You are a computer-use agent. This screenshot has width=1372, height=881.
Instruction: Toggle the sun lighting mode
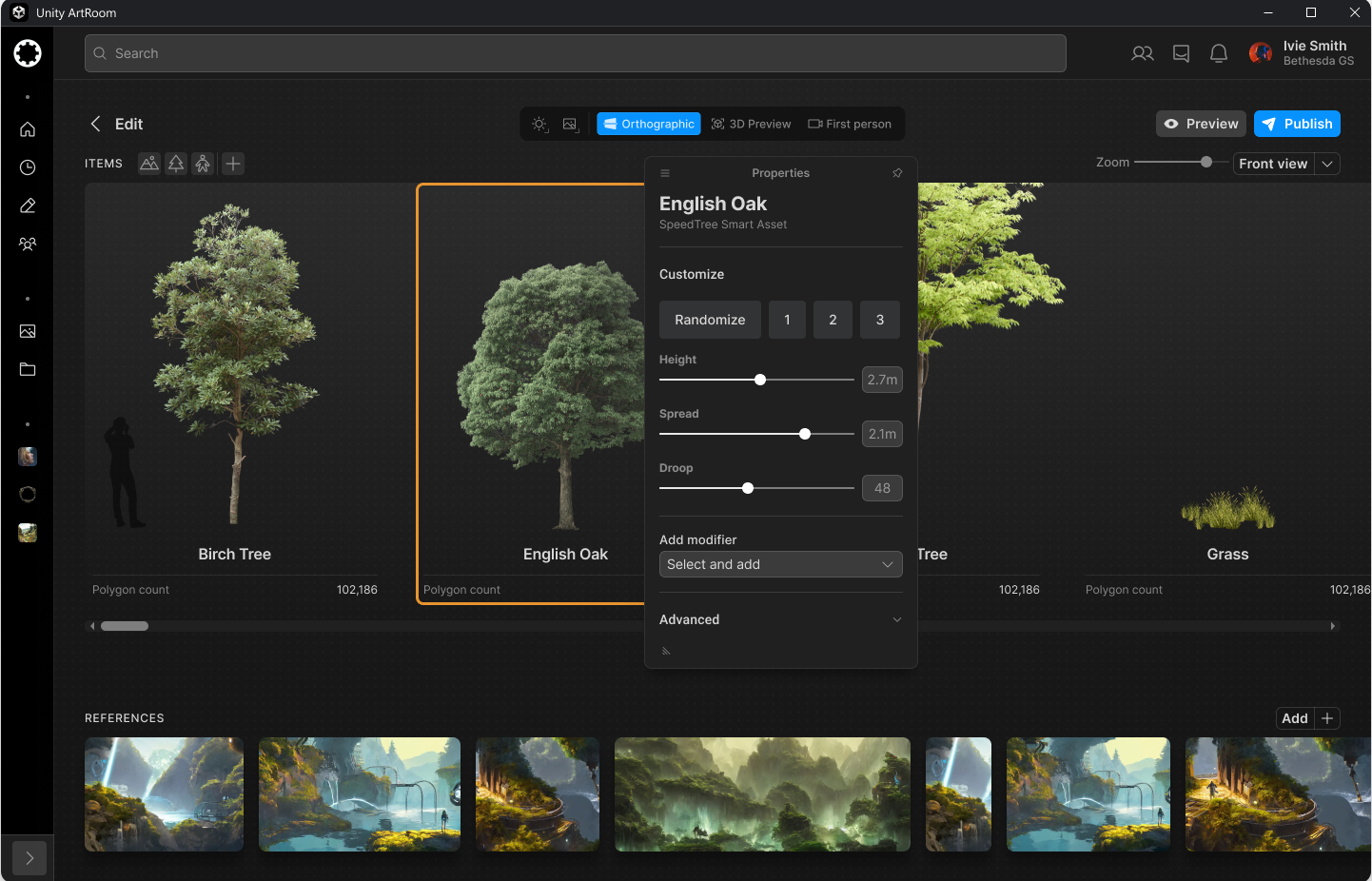pyautogui.click(x=539, y=125)
